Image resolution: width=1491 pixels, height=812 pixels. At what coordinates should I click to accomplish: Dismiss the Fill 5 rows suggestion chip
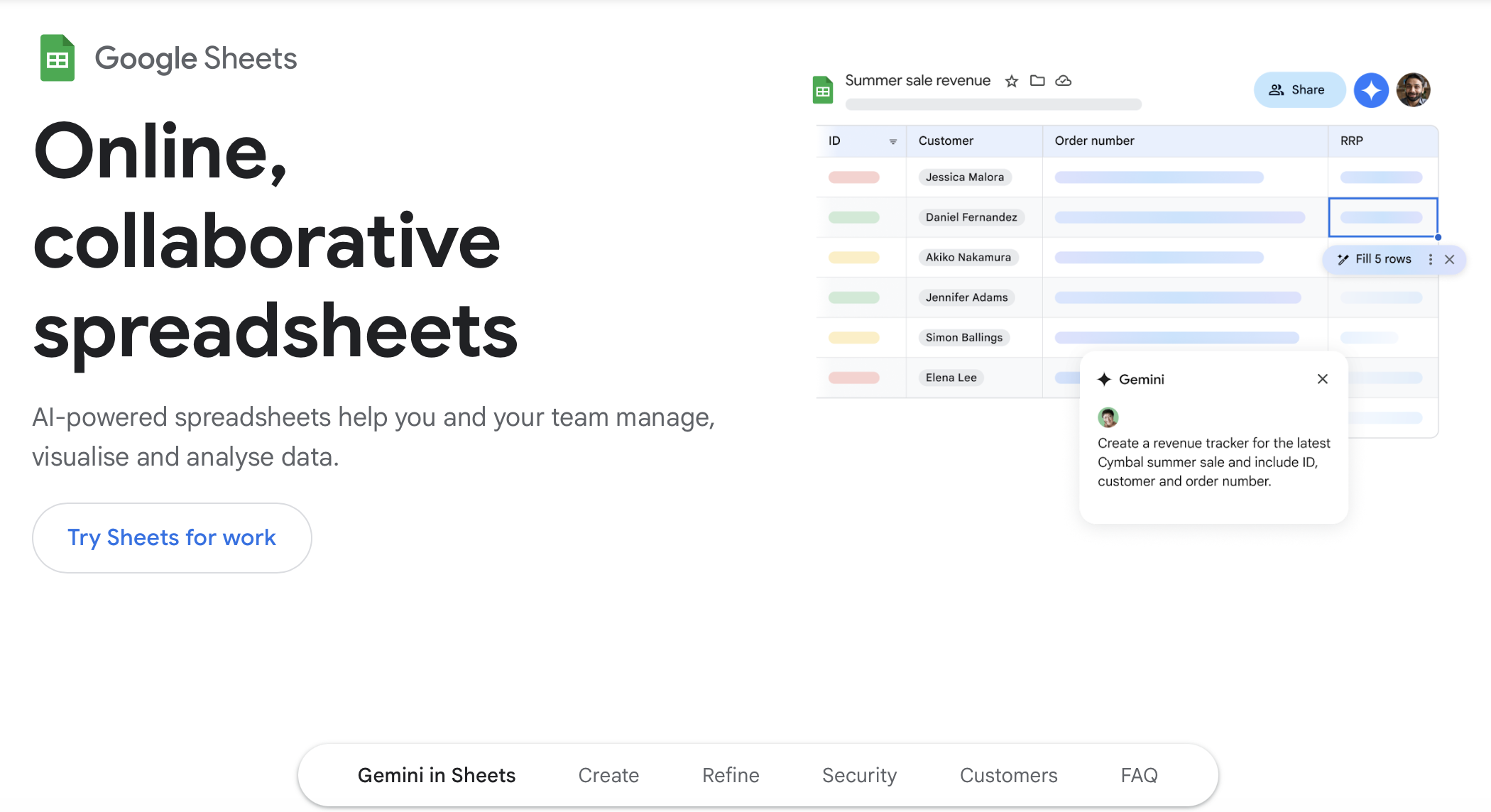click(1450, 259)
